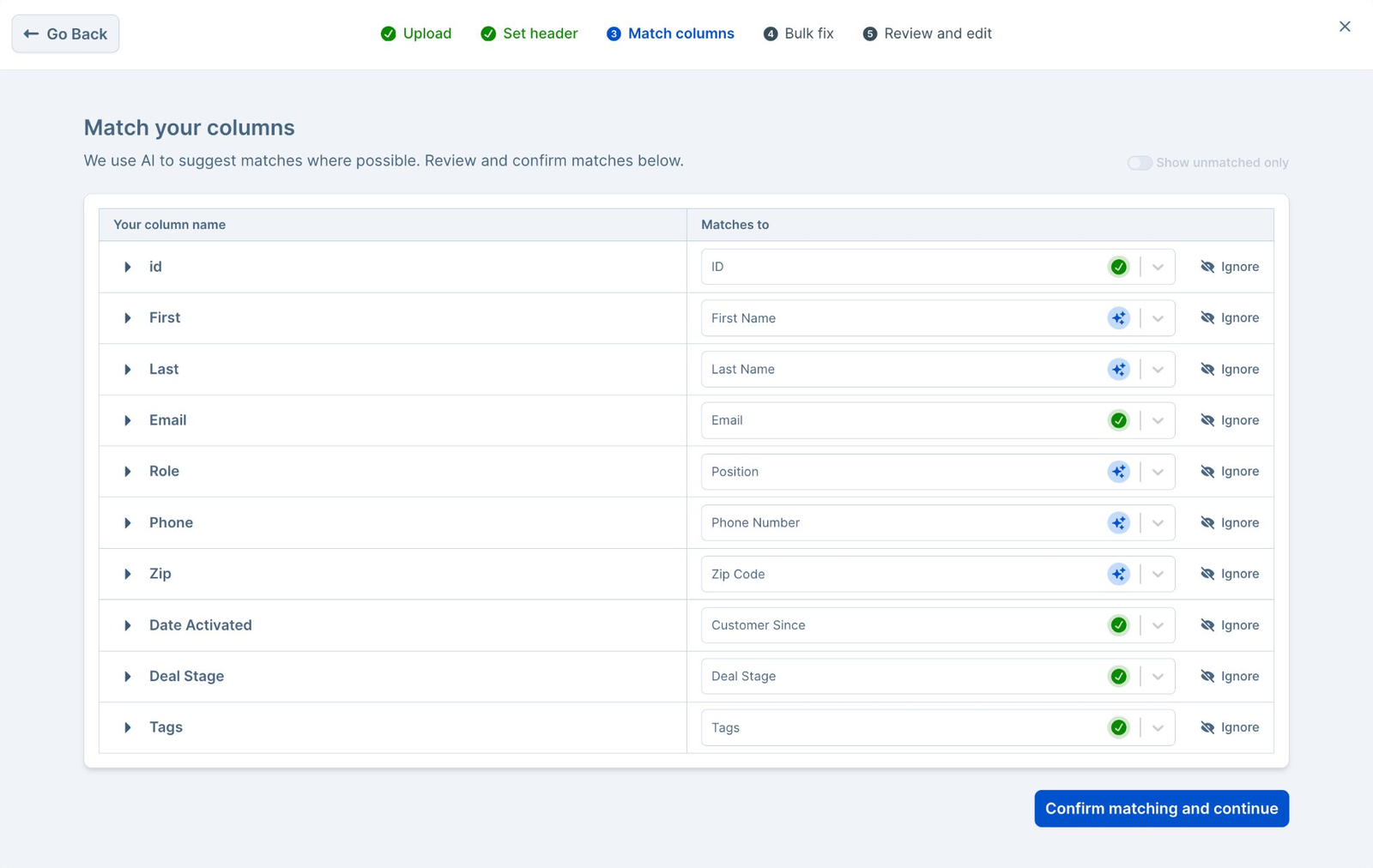
Task: Go to the Upload step
Action: point(416,33)
